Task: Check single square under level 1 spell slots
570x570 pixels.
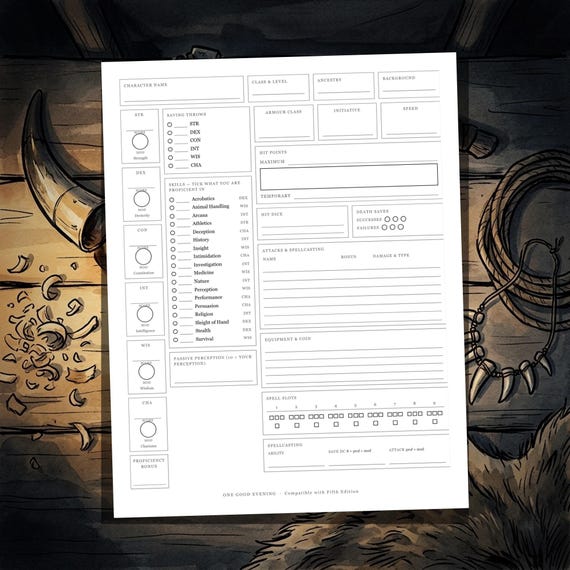Action: pos(277,426)
